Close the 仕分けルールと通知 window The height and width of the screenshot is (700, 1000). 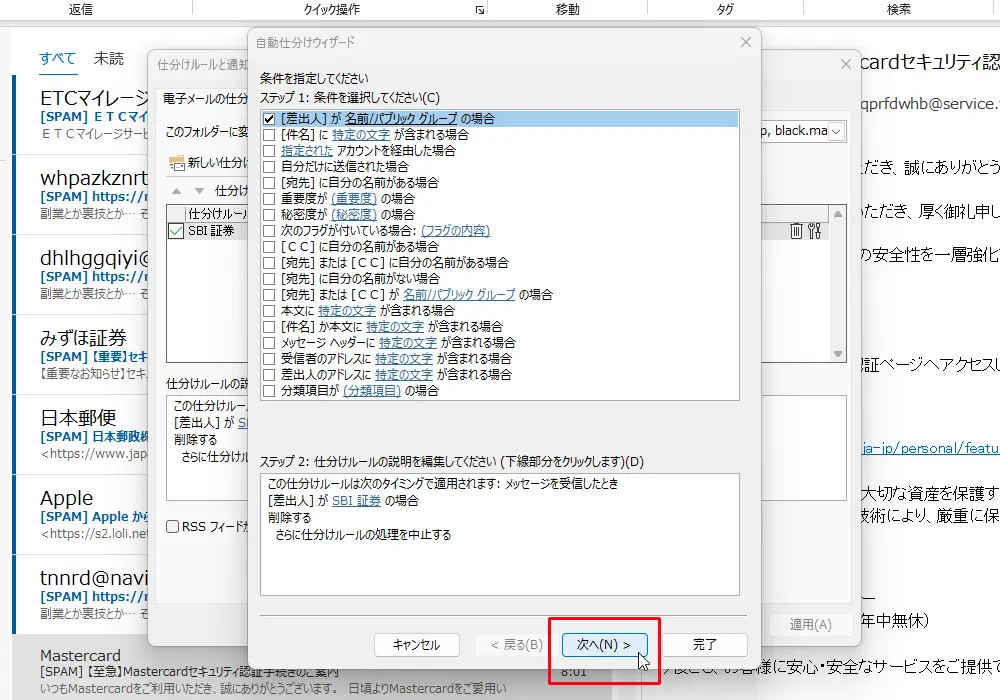point(846,64)
